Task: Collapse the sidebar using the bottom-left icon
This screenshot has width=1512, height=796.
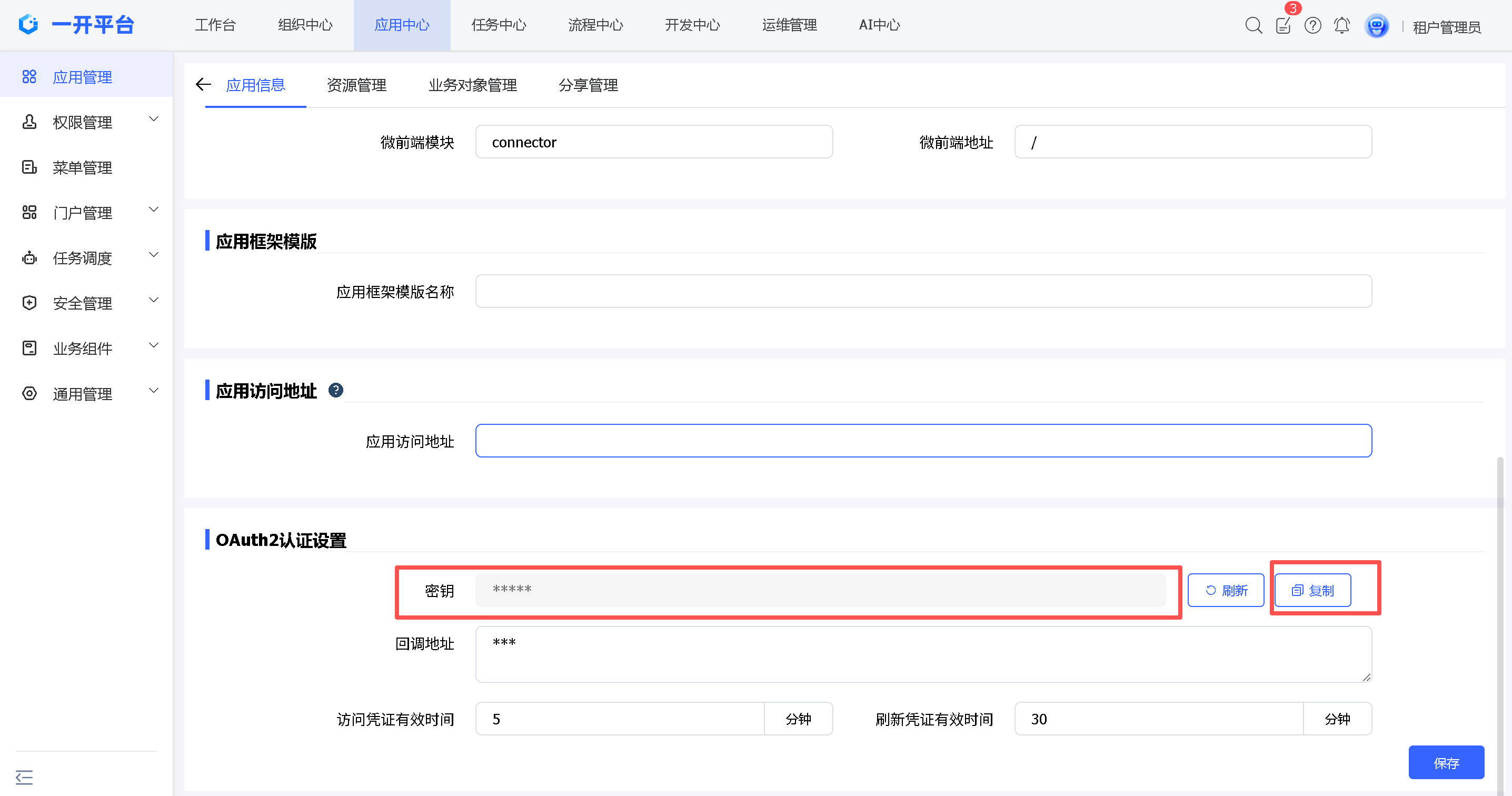Action: tap(24, 777)
